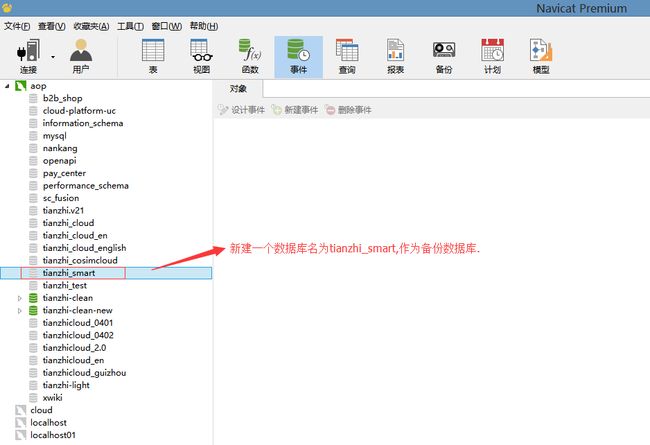Select the localhost01 connection
Image resolution: width=650 pixels, height=445 pixels.
53,435
